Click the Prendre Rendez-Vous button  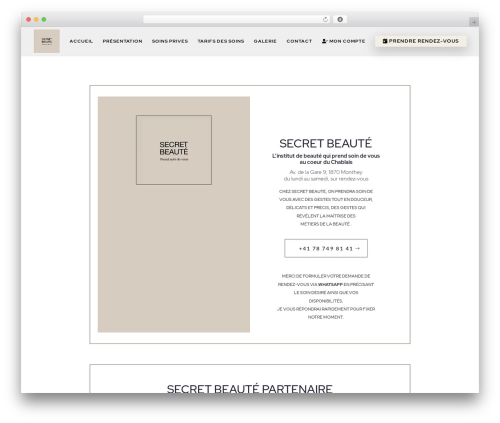click(x=421, y=41)
